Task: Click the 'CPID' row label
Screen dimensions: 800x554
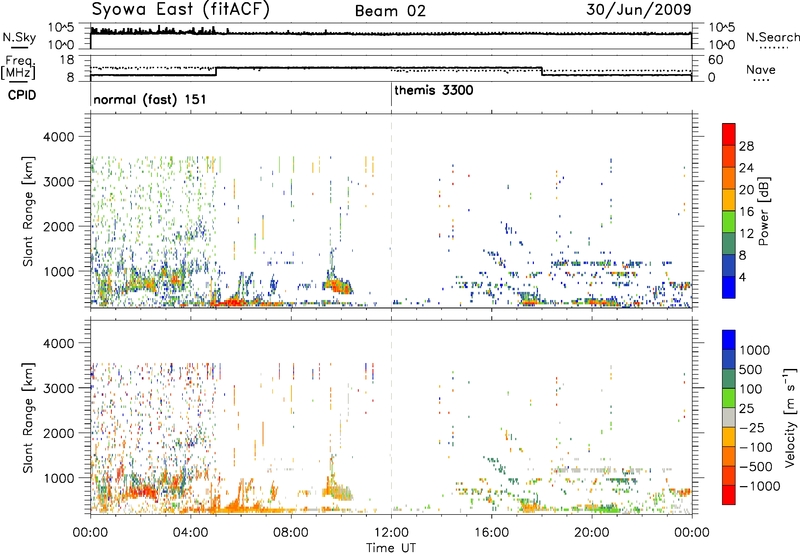Action: pyautogui.click(x=22, y=95)
